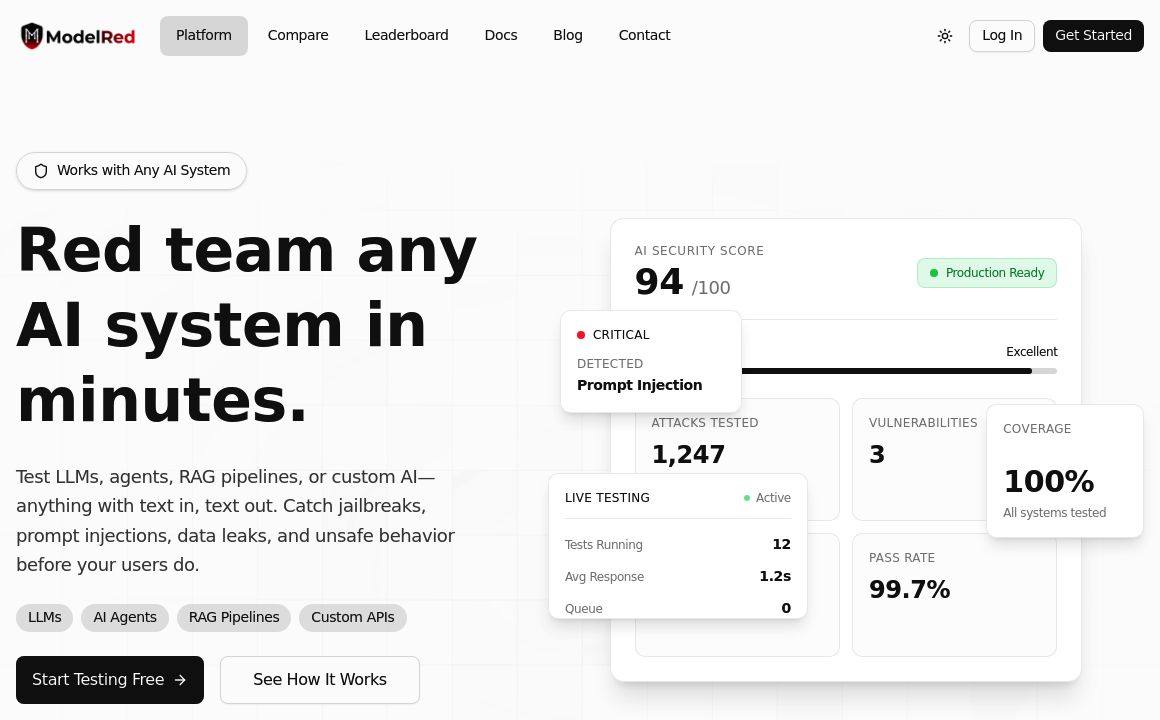The height and width of the screenshot is (720, 1160).
Task: Click the green Production Ready status dot
Action: point(934,273)
